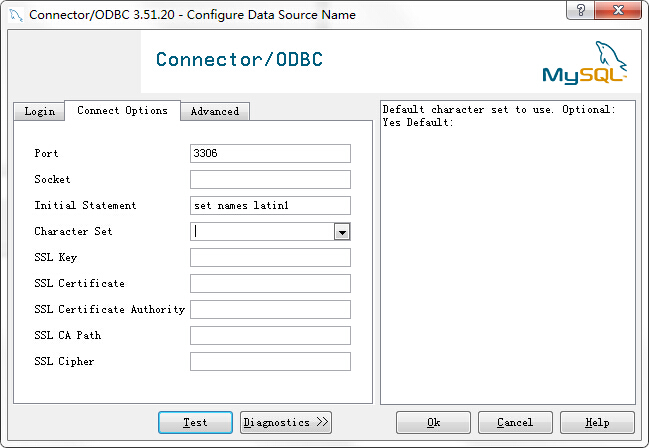Activate the SSL Cipher input field
Image resolution: width=649 pixels, height=448 pixels.
coord(270,361)
